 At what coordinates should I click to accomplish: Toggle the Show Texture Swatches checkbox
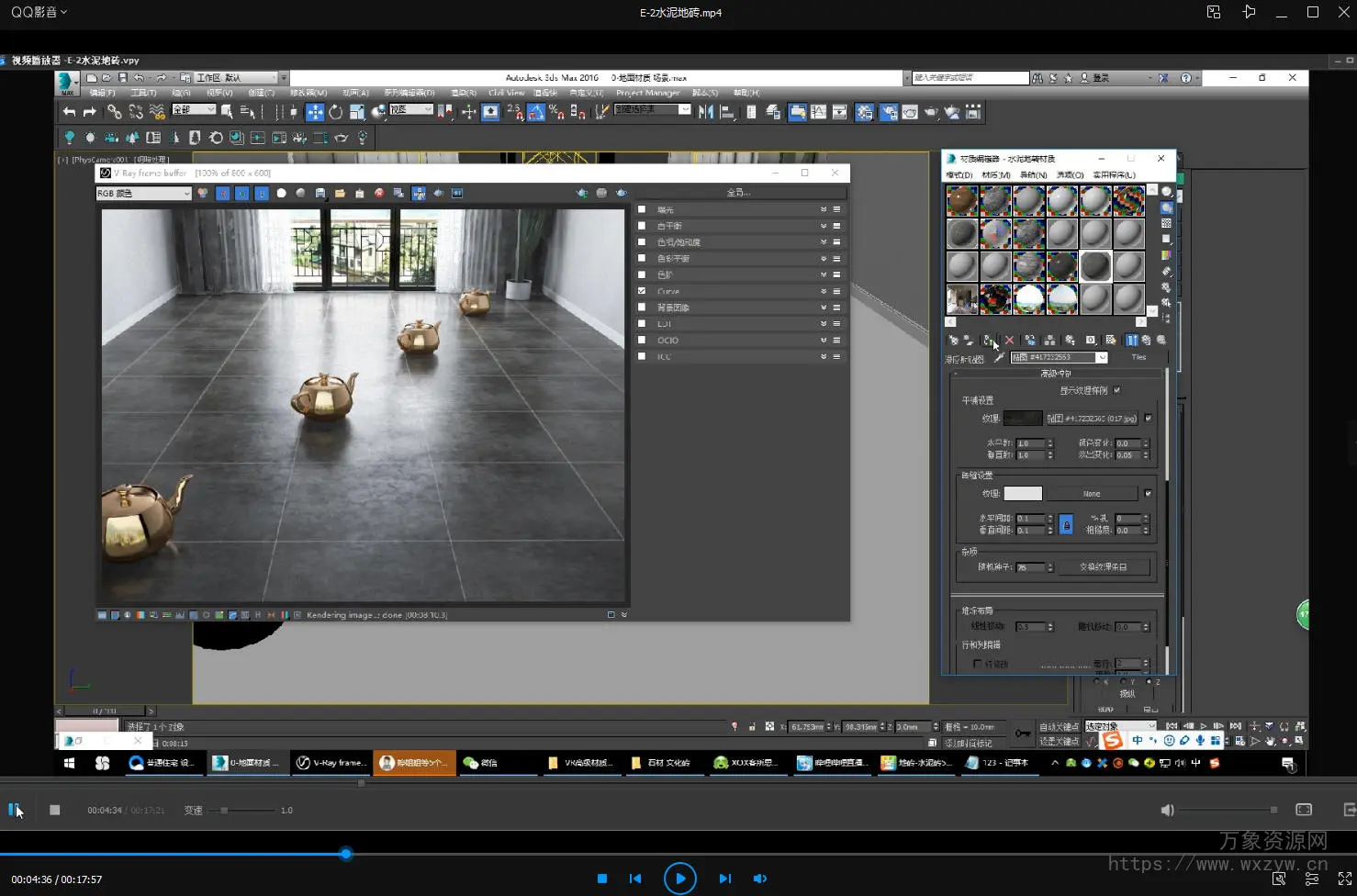[x=1117, y=390]
